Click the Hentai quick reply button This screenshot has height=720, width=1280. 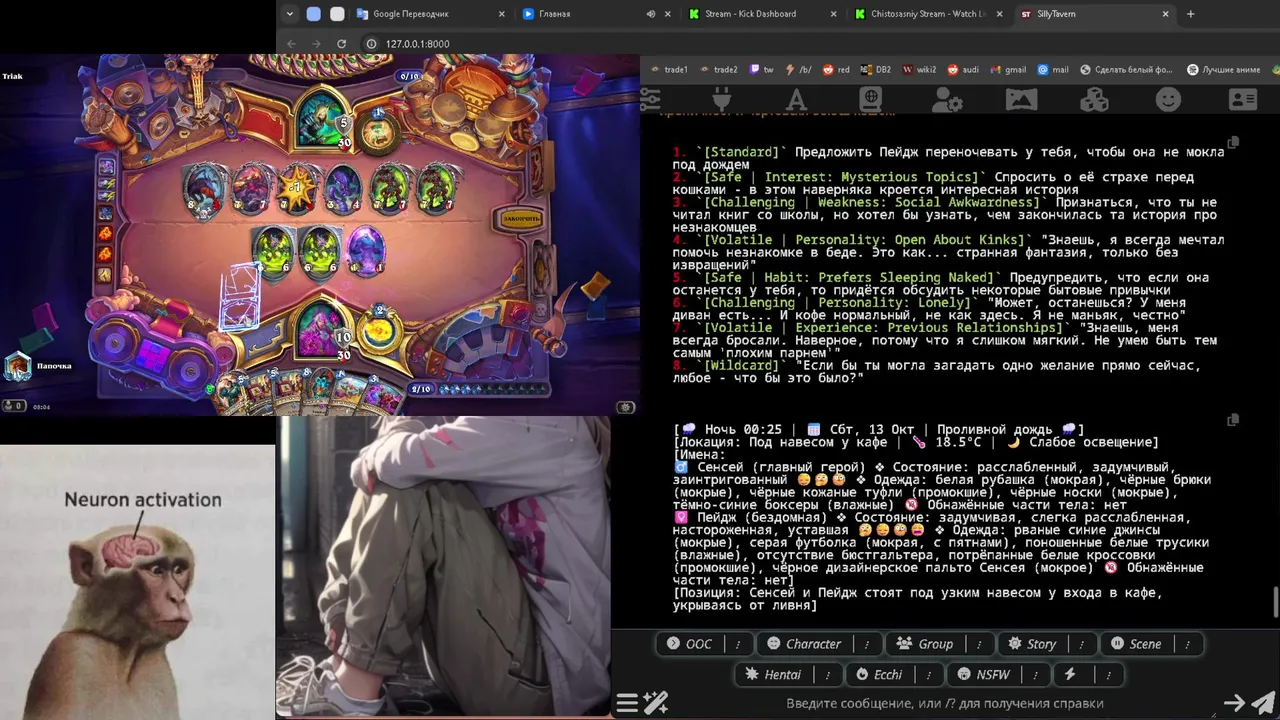[776, 675]
